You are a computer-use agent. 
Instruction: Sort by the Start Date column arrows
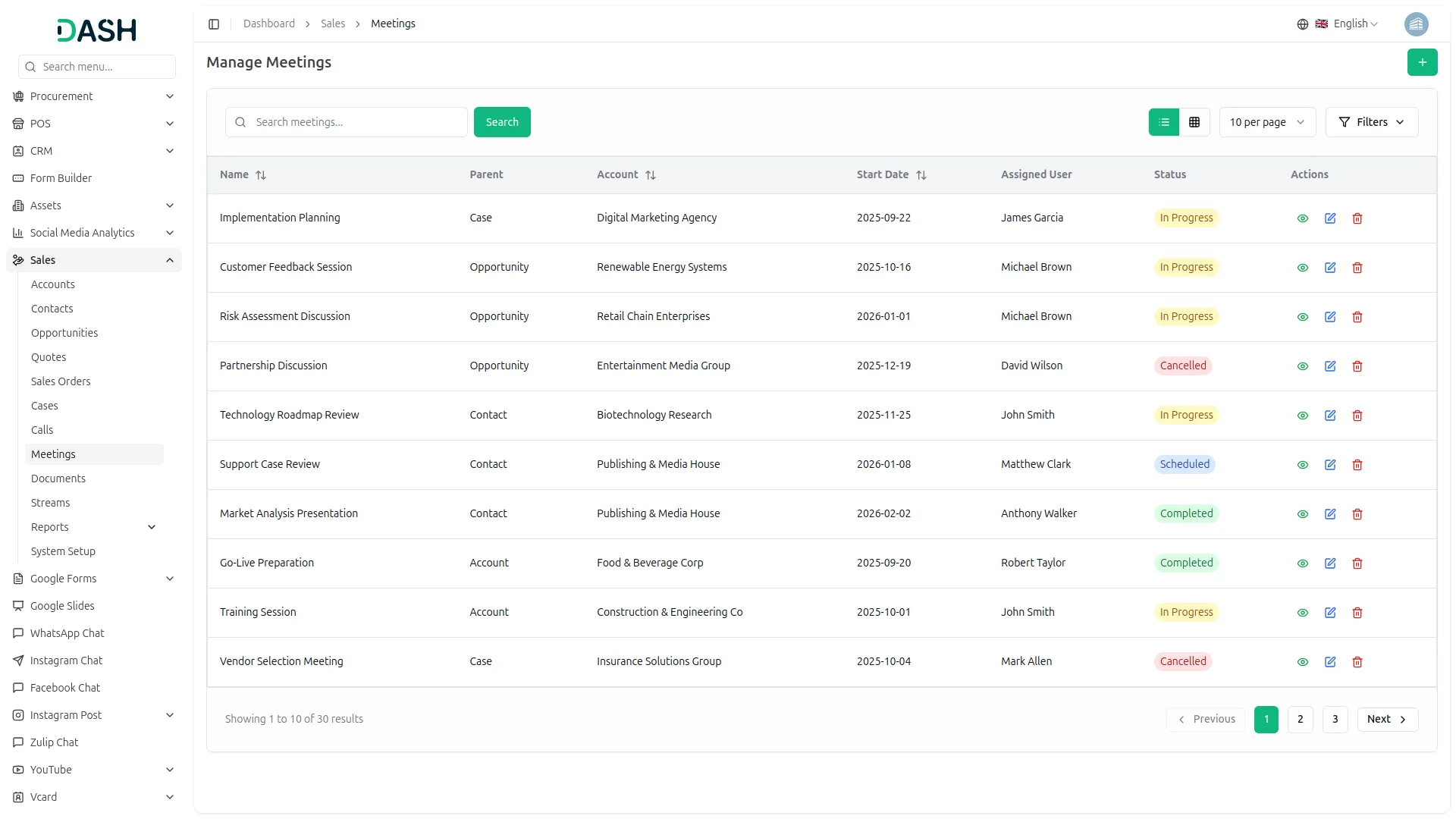coord(921,175)
